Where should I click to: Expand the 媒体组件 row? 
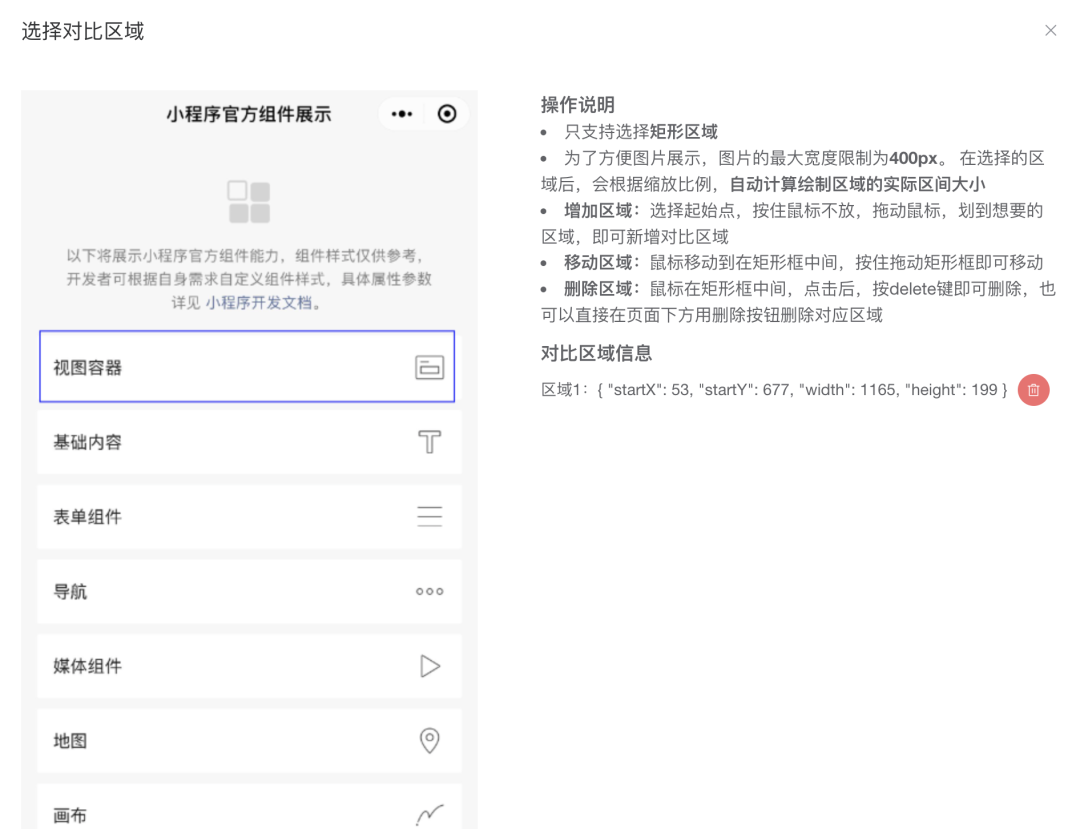(249, 666)
